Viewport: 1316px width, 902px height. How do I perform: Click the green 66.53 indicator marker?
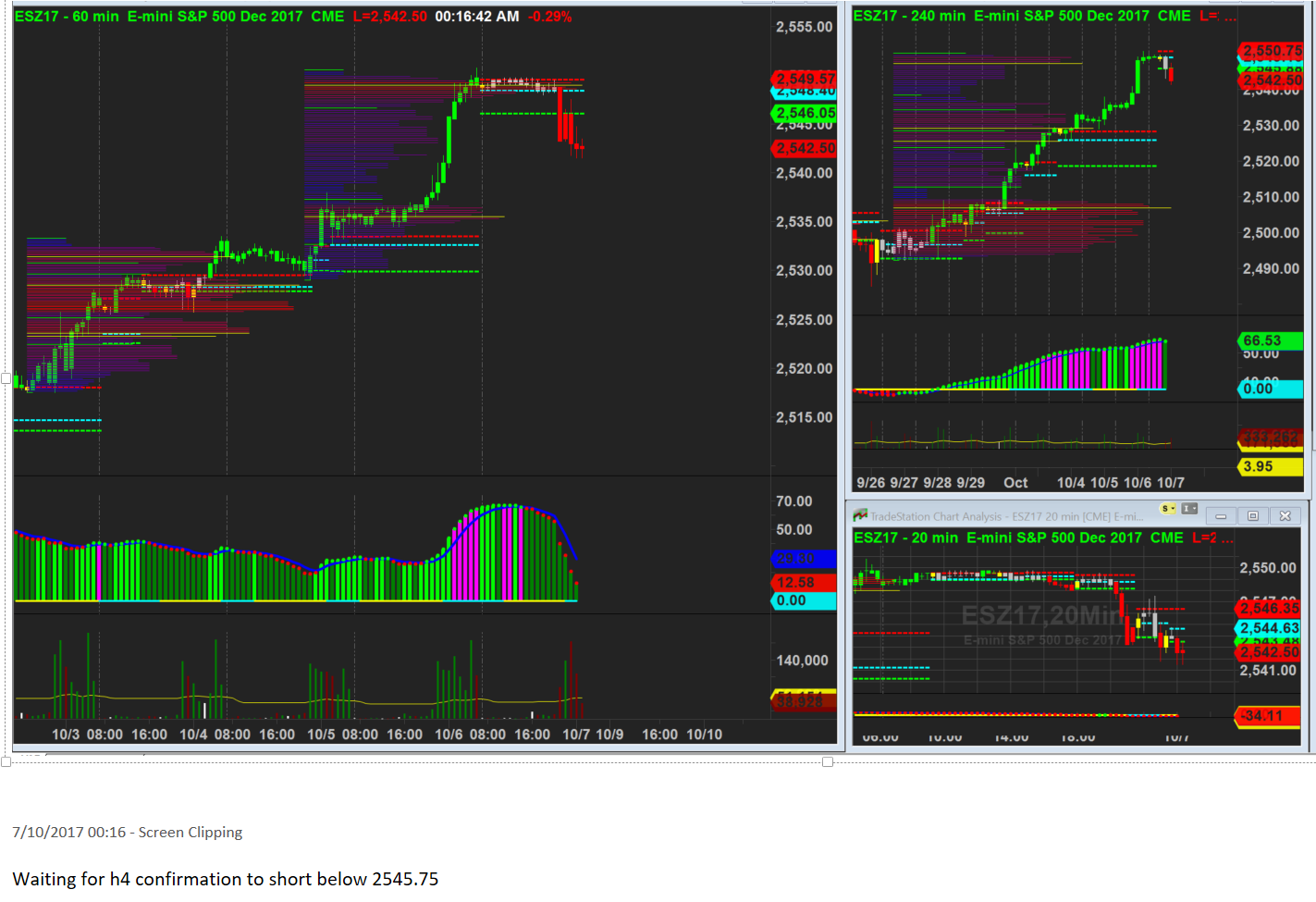pyautogui.click(x=1271, y=340)
